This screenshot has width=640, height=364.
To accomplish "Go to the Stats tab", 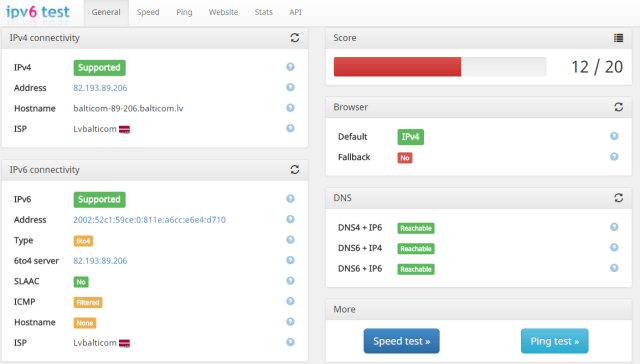I will pos(264,12).
